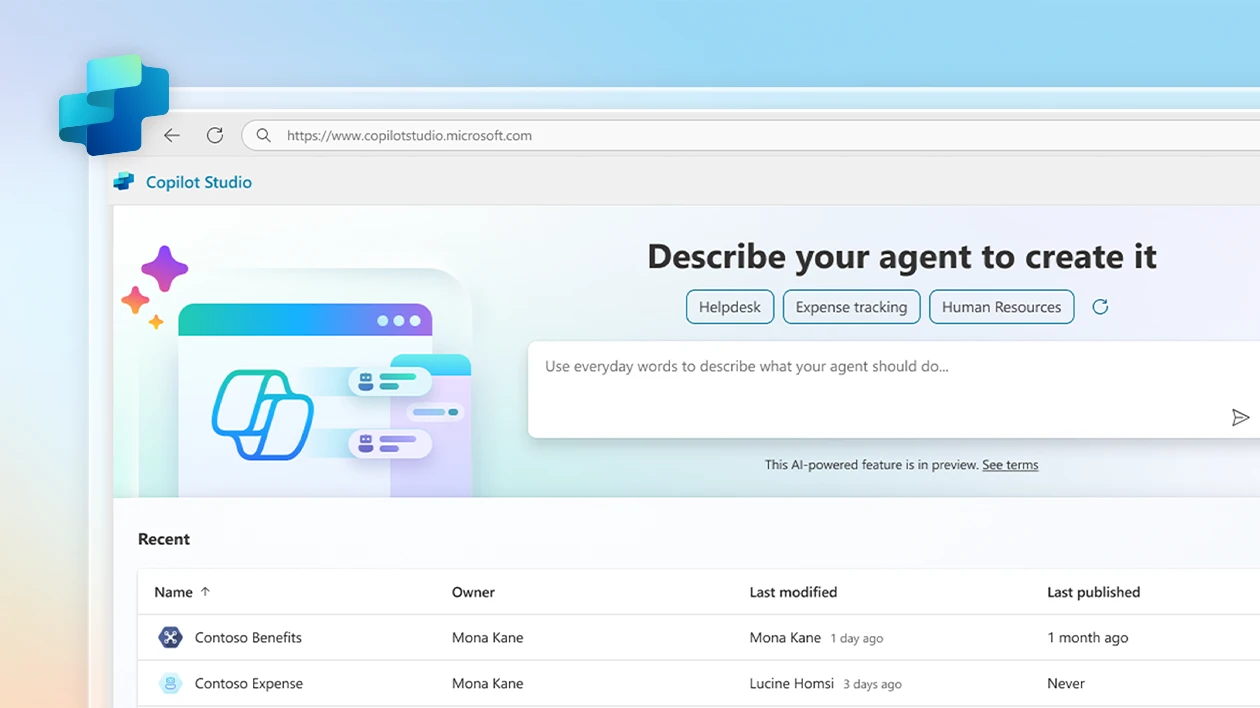Click the search icon in the address bar

[263, 135]
